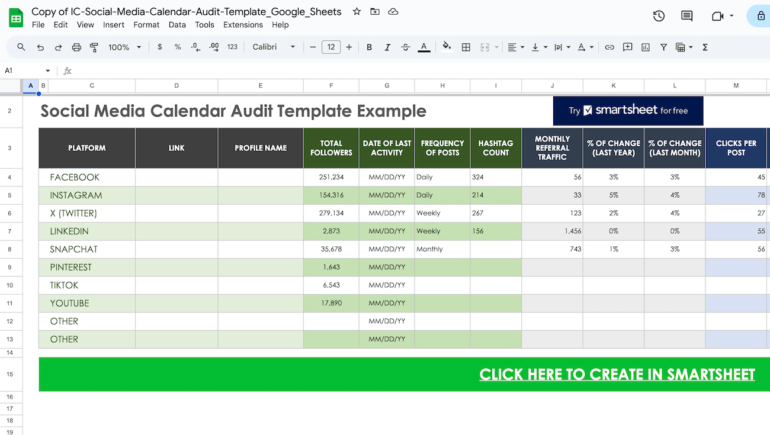Decrease decimal places
Screen dimensions: 770x435
coord(195,47)
